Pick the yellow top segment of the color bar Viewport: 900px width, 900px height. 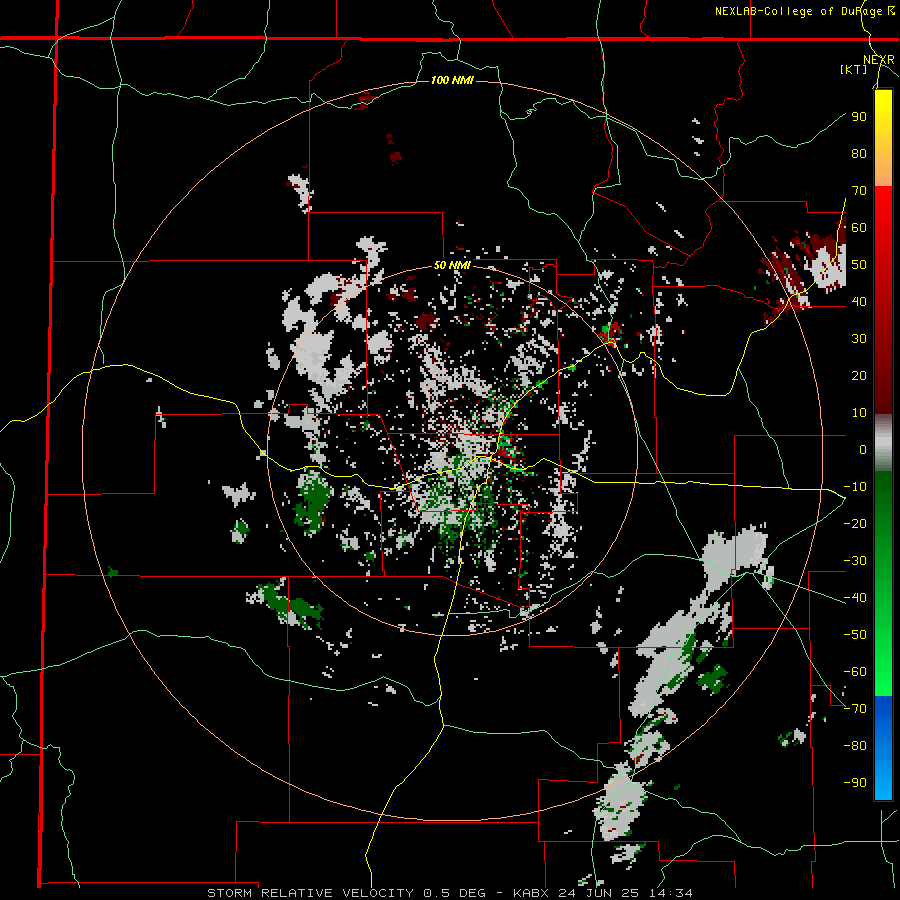coord(883,138)
